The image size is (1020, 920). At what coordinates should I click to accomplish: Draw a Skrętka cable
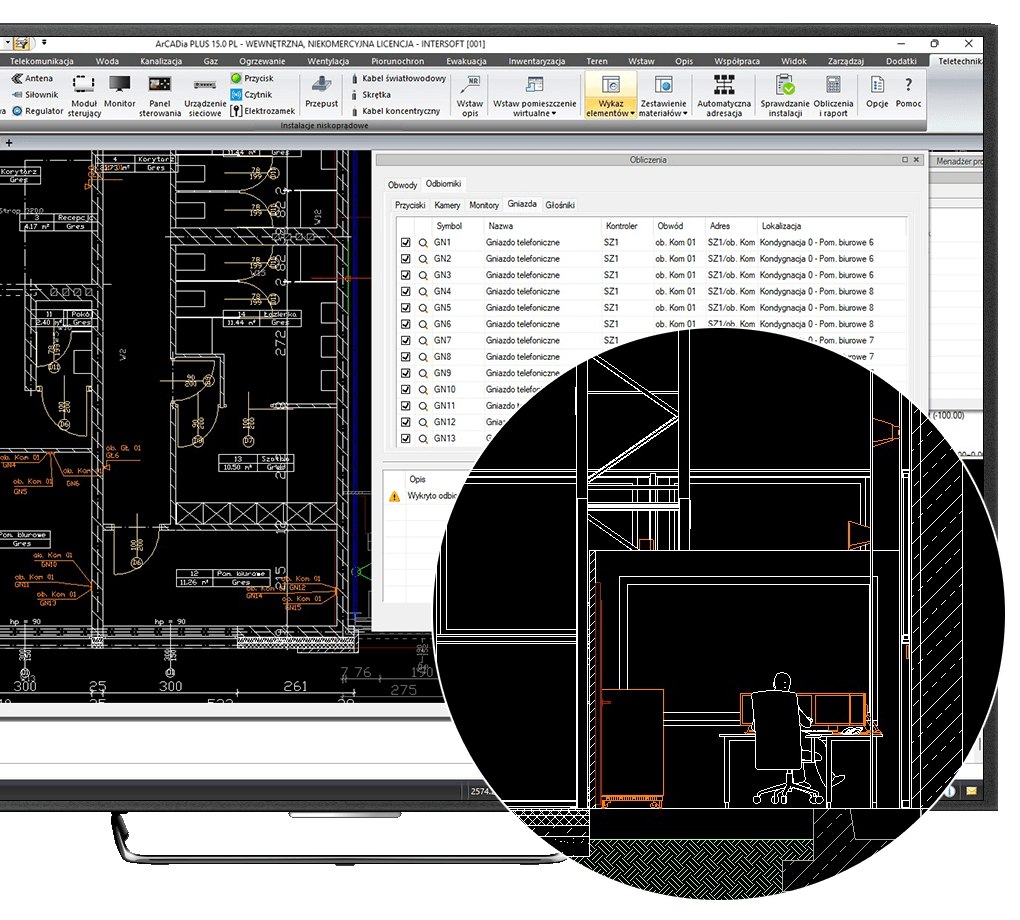coord(371,94)
